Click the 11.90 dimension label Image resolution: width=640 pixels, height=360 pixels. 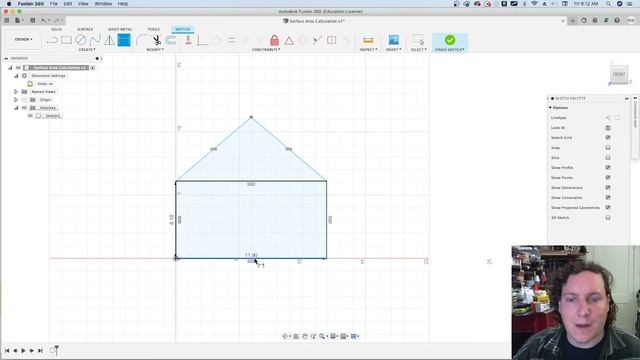pos(251,255)
